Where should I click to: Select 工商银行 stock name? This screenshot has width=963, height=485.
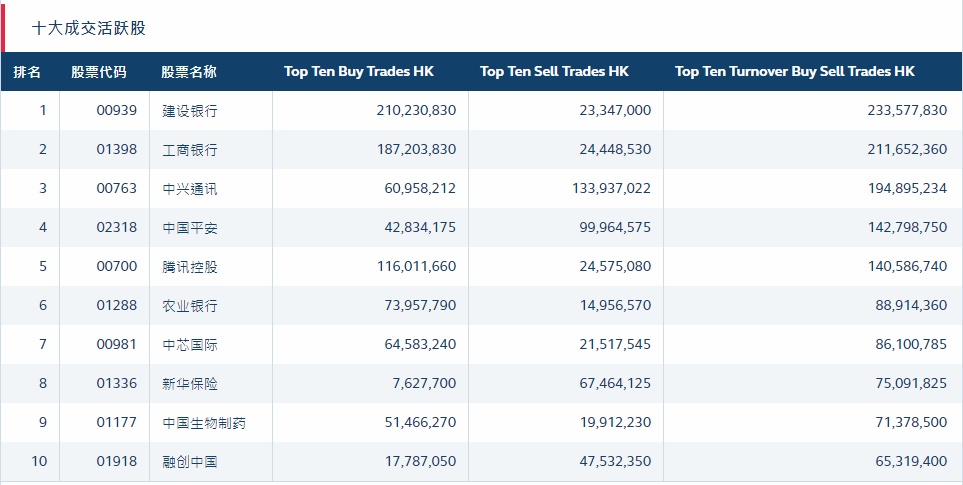coord(190,150)
